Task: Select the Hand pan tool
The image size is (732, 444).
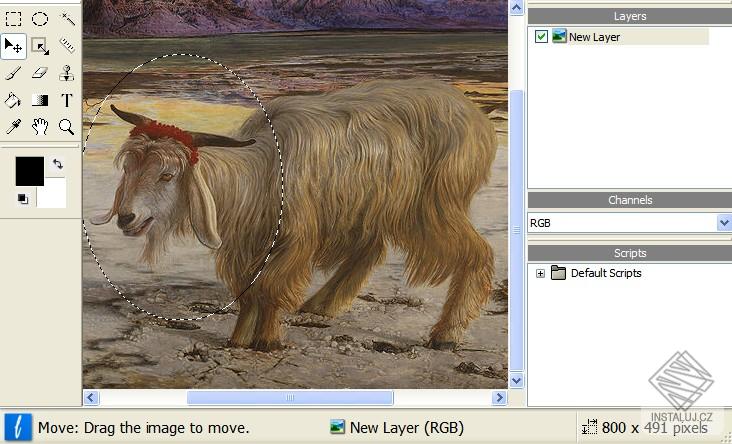Action: point(40,127)
